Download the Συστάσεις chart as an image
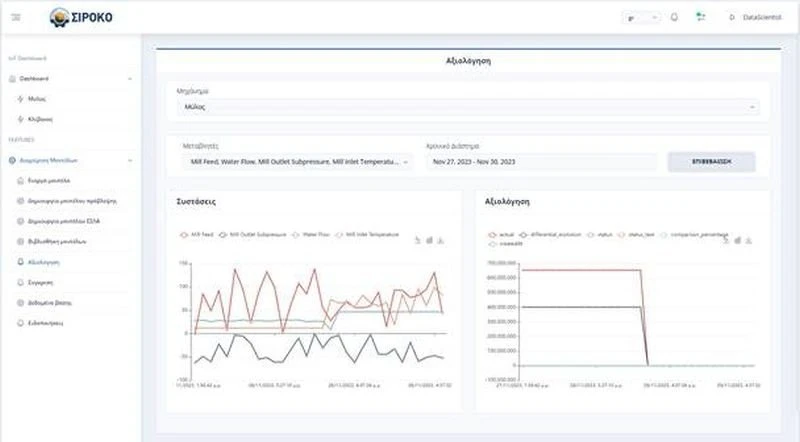 pyautogui.click(x=441, y=241)
